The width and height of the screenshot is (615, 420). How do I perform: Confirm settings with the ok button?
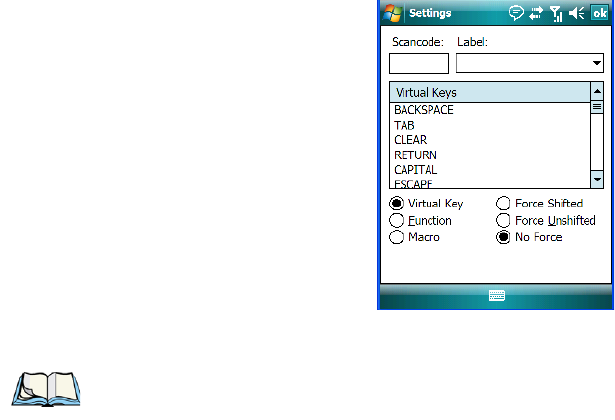(x=600, y=13)
